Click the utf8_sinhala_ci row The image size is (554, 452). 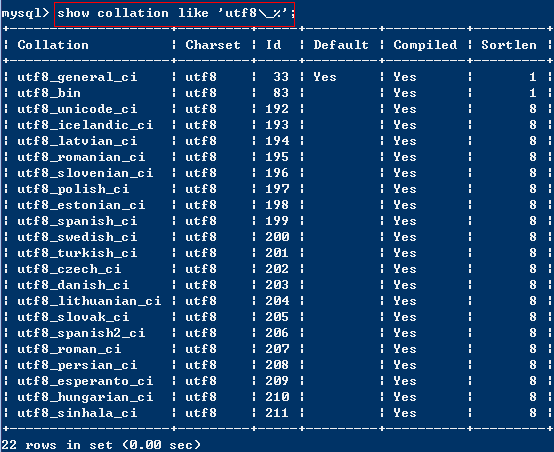pyautogui.click(x=277, y=413)
